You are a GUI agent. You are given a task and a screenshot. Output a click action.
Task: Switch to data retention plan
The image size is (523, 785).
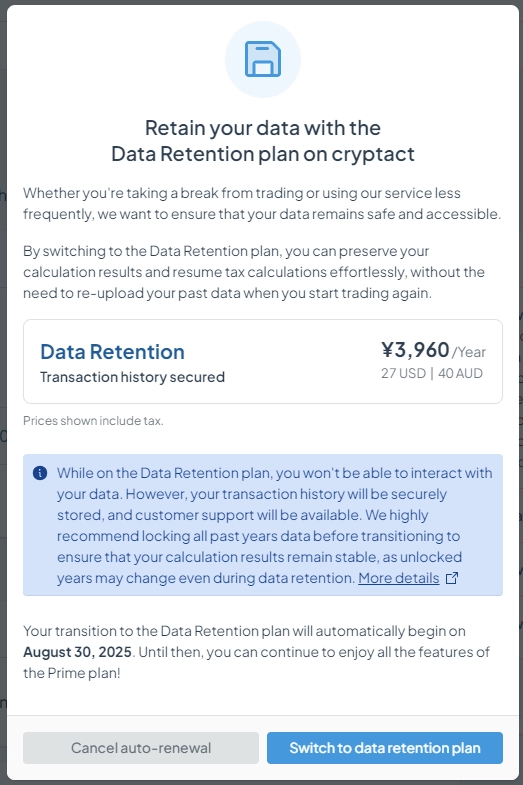[385, 748]
